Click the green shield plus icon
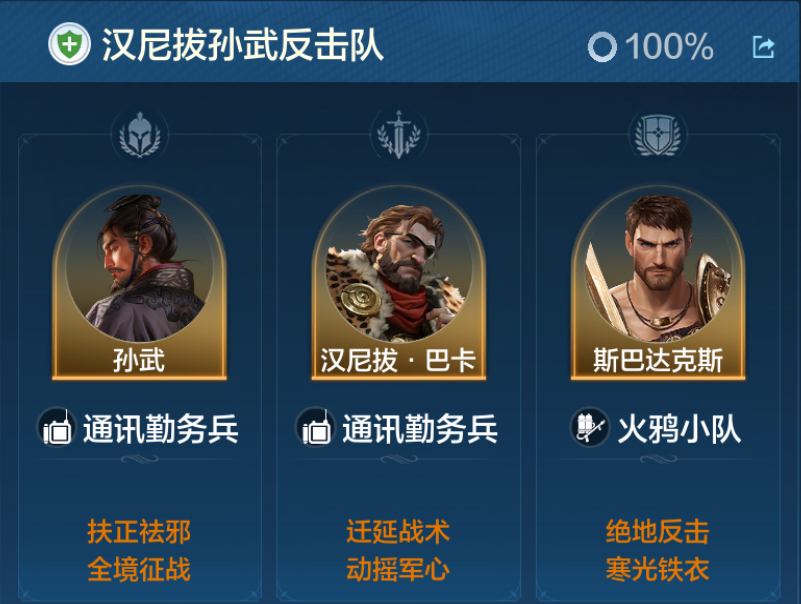801x604 pixels. click(x=69, y=44)
